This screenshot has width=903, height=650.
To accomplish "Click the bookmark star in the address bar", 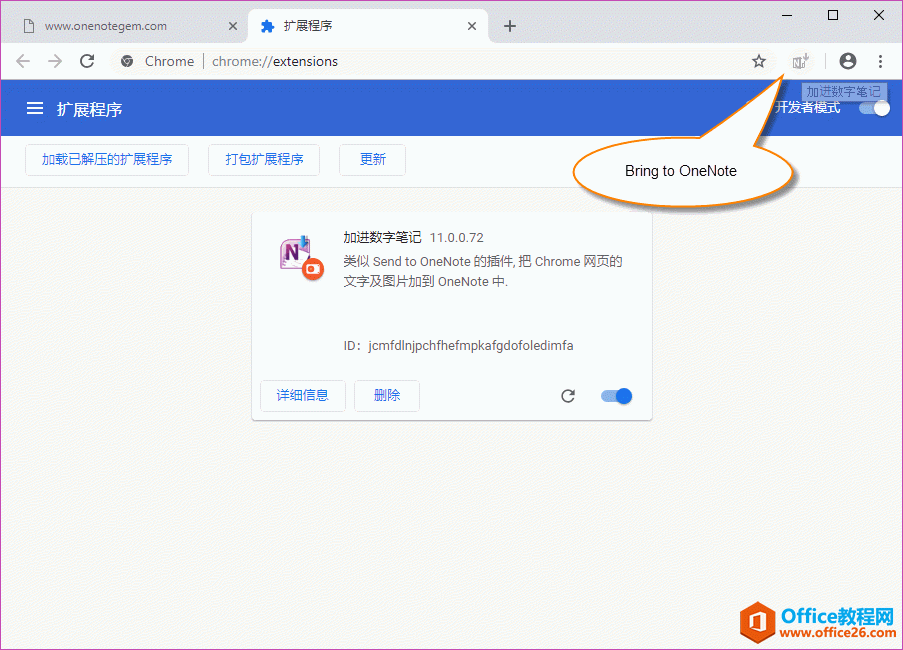I will pyautogui.click(x=758, y=61).
